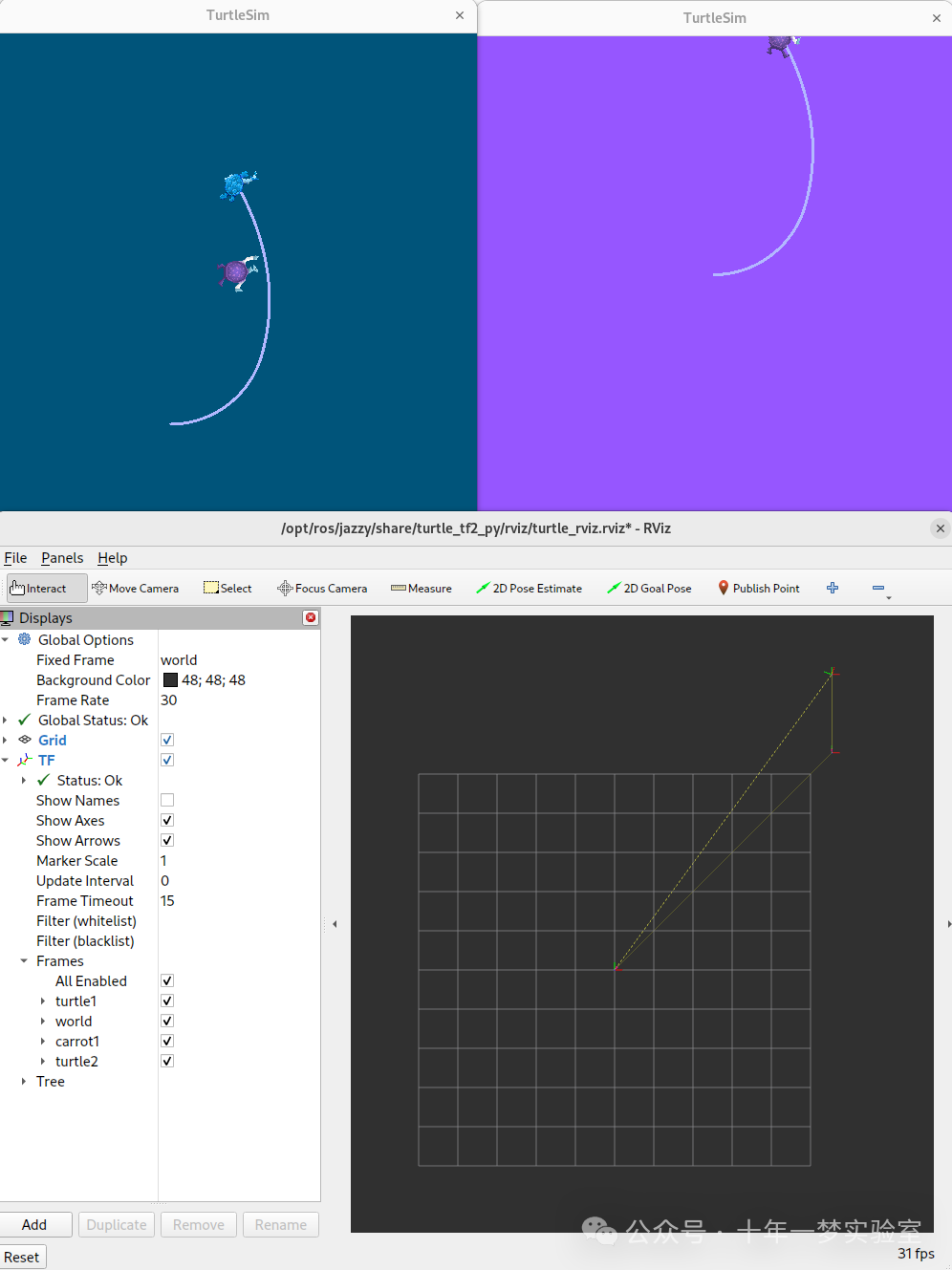The height and width of the screenshot is (1270, 952).
Task: Toggle the world frame checkbox
Action: coord(167,1021)
